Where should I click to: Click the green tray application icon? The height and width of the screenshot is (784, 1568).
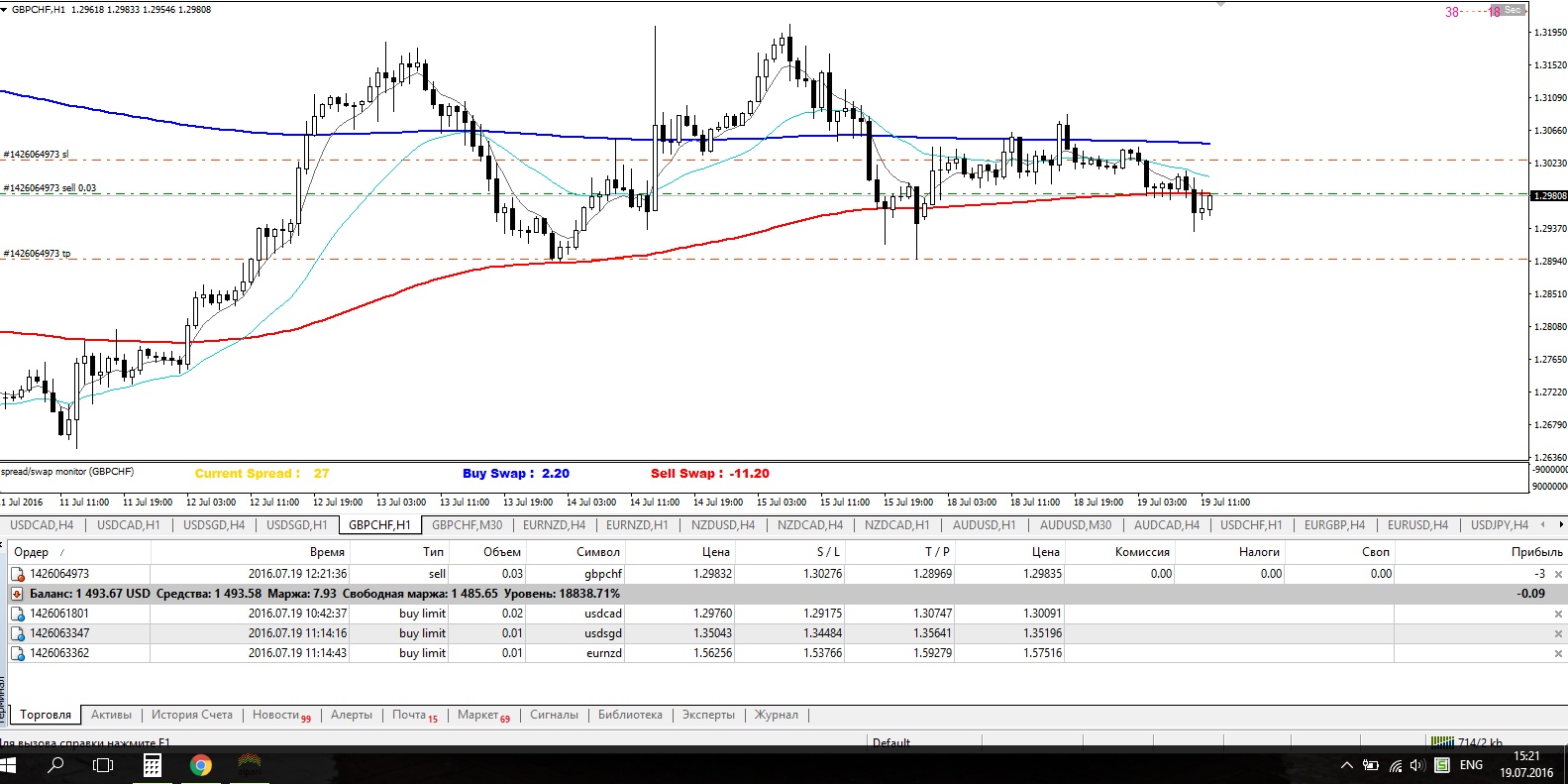point(1442,765)
